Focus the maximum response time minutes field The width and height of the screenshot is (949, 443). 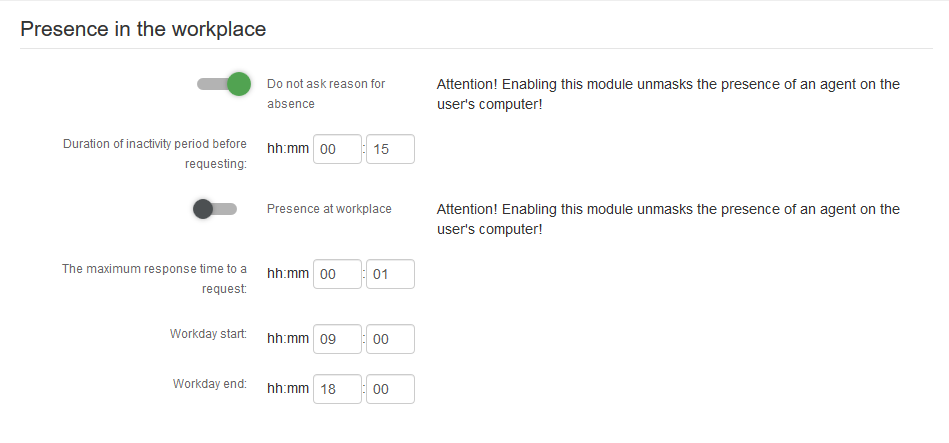coord(390,274)
